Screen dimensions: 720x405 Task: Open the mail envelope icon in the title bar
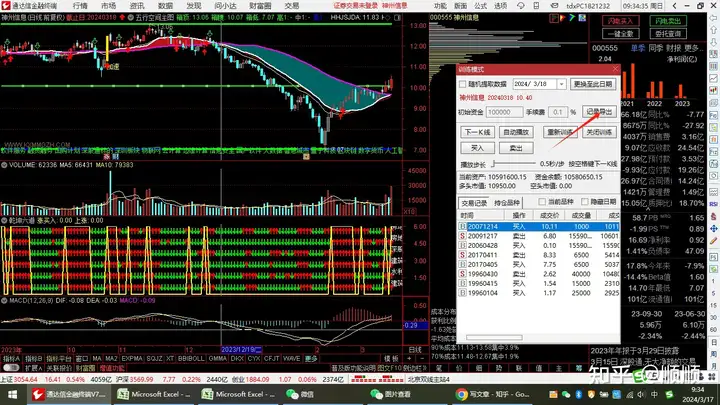pos(554,6)
